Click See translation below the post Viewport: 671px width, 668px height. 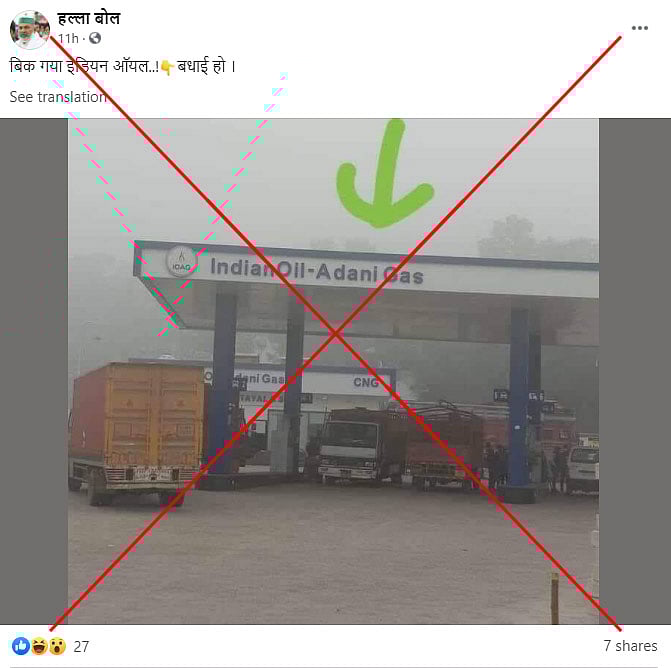click(x=58, y=97)
